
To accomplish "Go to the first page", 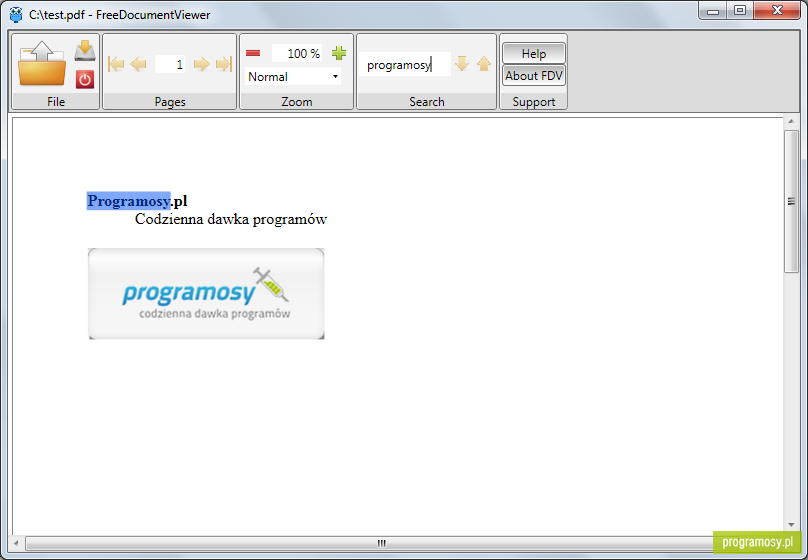I will pyautogui.click(x=116, y=64).
